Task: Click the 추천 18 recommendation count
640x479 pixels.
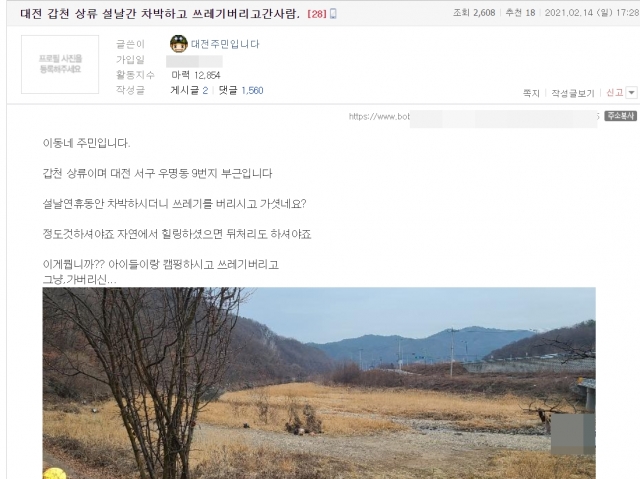Action: click(x=520, y=13)
